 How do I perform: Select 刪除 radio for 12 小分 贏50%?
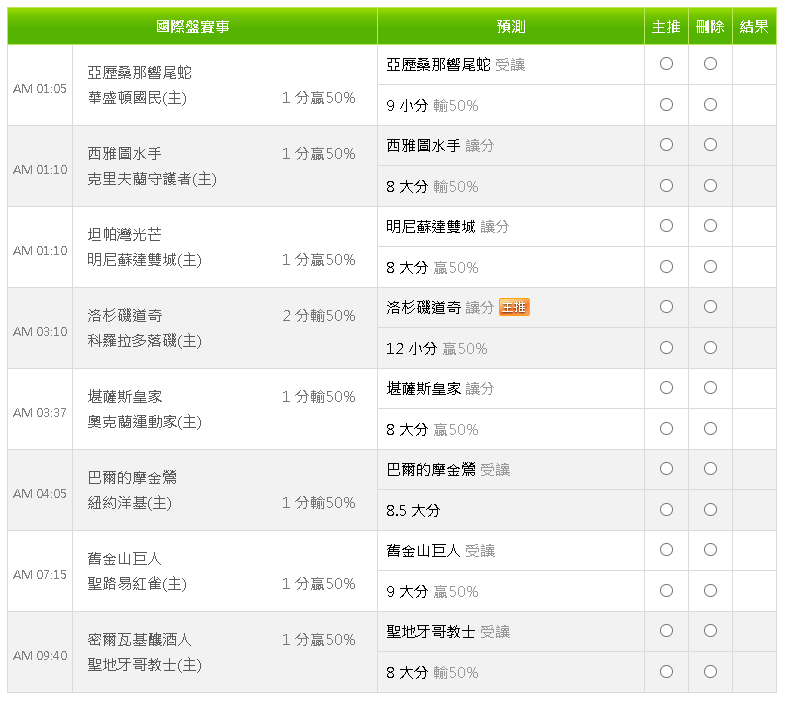point(710,348)
